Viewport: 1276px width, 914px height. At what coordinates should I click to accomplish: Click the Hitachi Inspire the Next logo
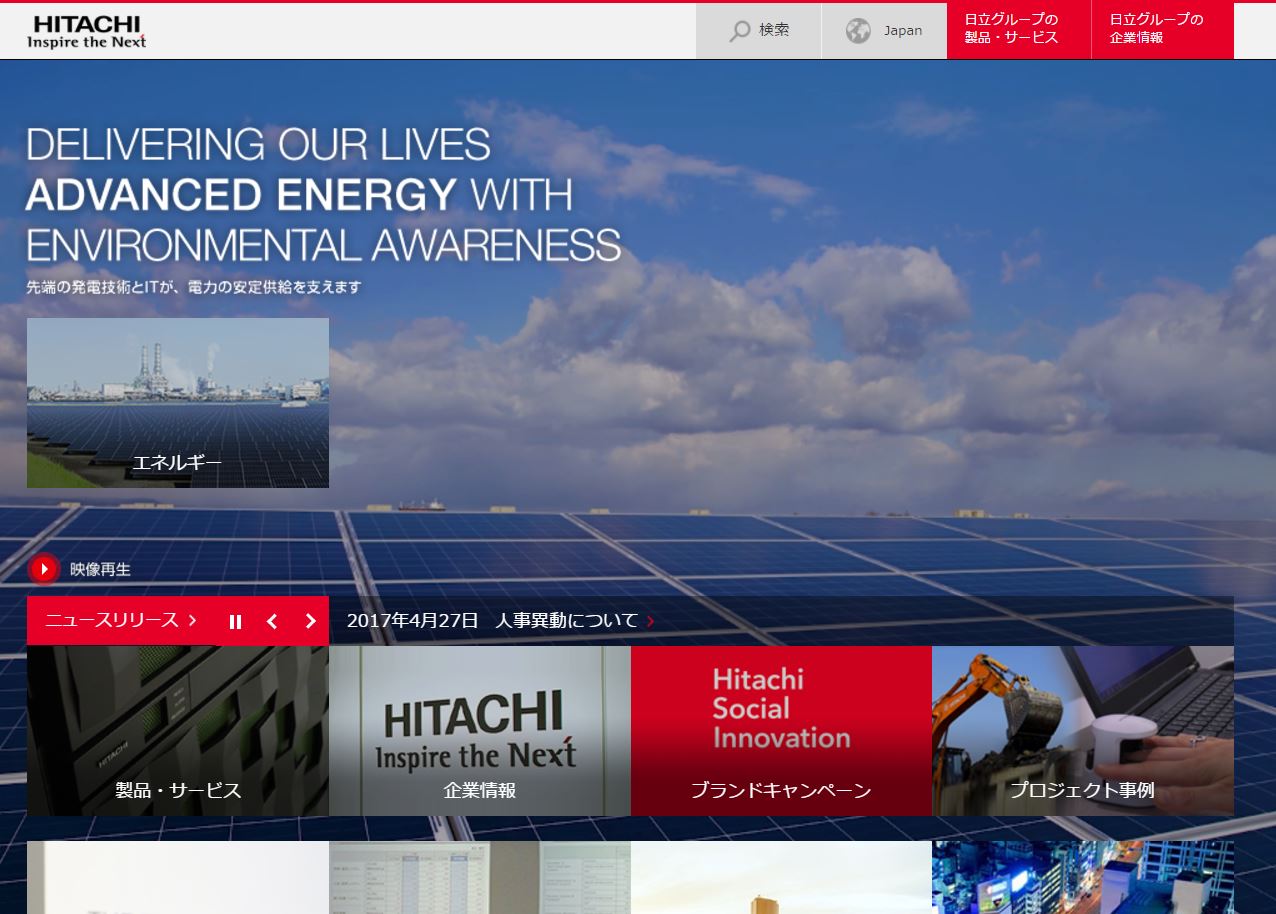tap(86, 32)
